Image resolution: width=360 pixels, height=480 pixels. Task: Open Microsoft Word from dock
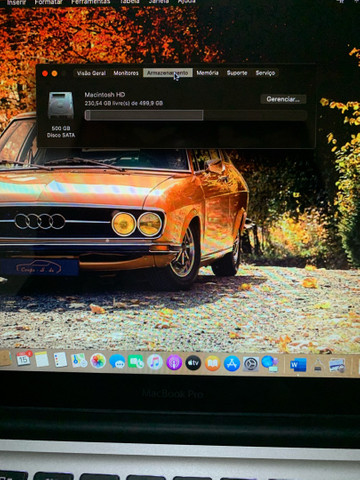[x=298, y=365]
